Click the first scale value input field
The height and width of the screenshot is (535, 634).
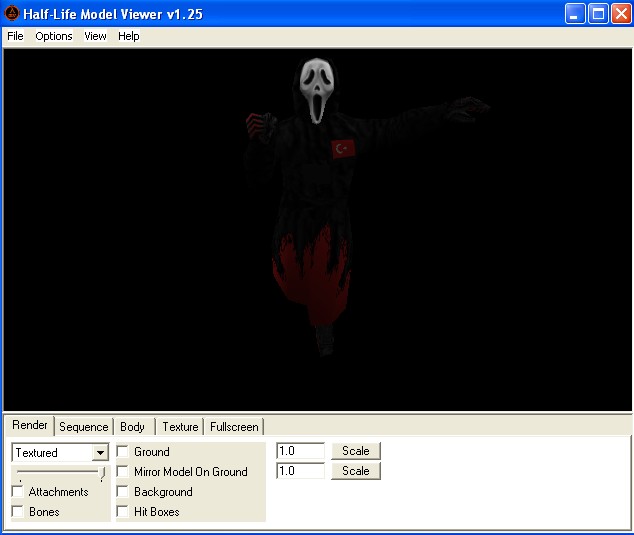click(x=300, y=451)
